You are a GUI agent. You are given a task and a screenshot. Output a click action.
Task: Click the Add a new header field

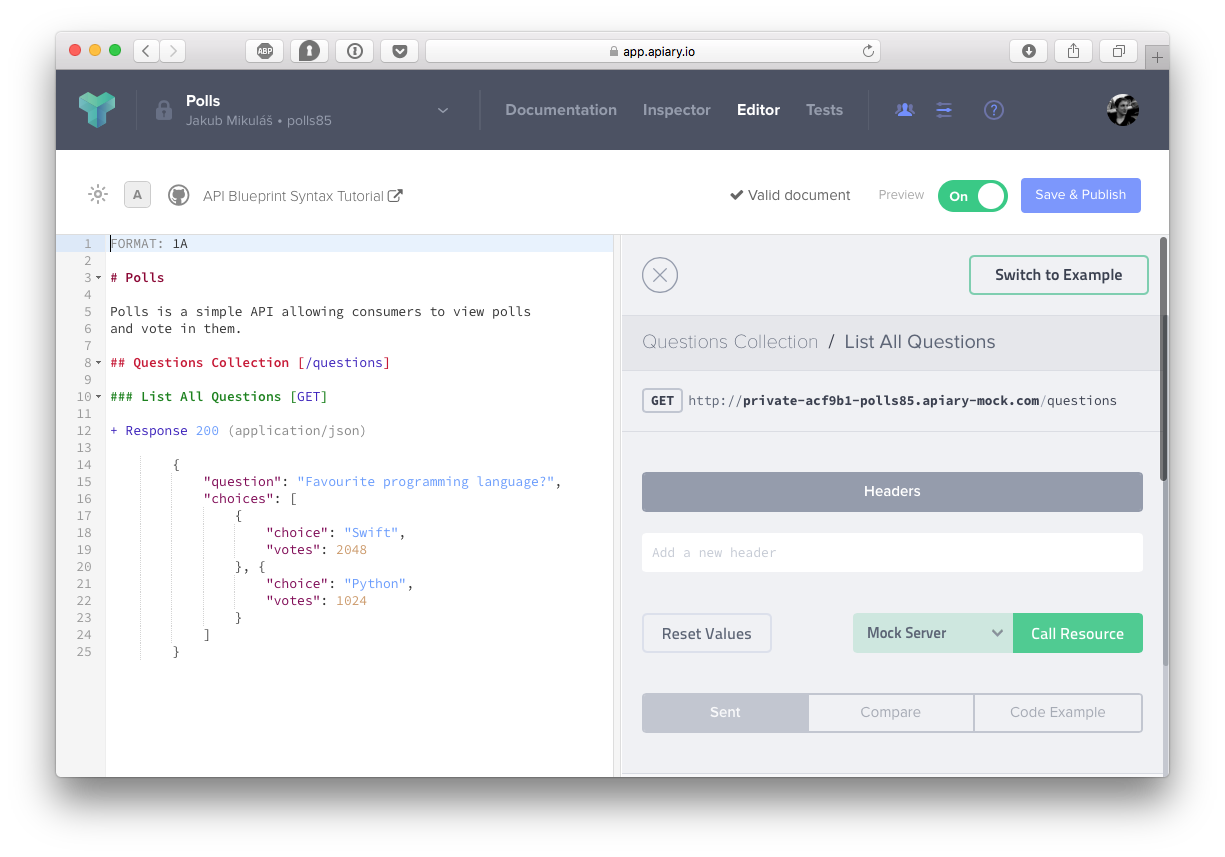coord(892,552)
